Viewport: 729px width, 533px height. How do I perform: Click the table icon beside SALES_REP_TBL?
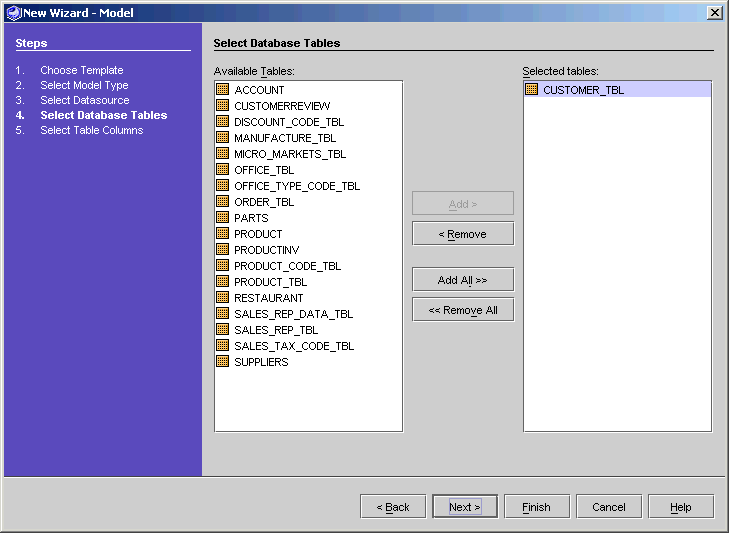point(223,329)
